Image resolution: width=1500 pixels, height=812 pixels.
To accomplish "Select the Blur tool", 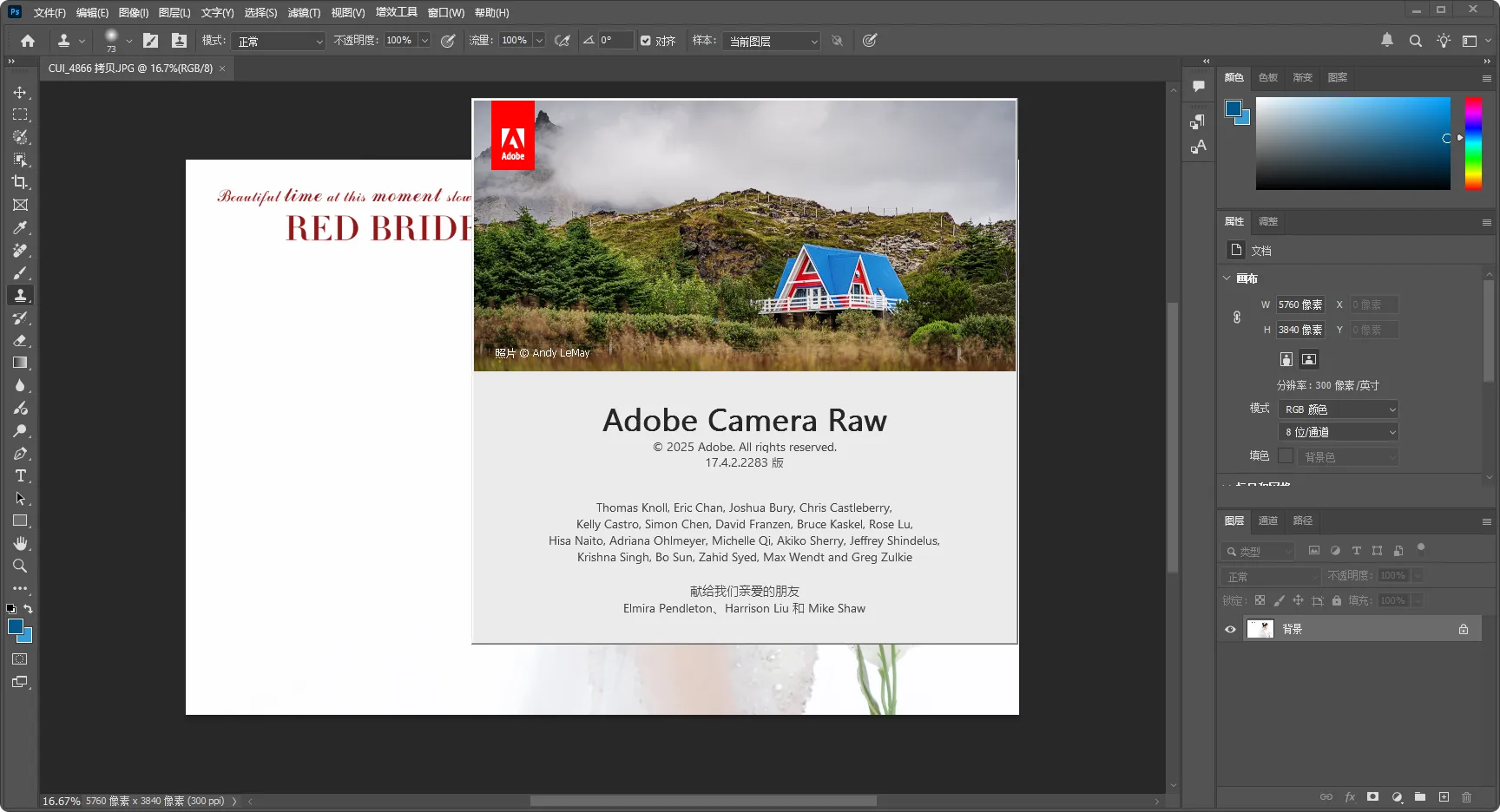I will pyautogui.click(x=20, y=385).
